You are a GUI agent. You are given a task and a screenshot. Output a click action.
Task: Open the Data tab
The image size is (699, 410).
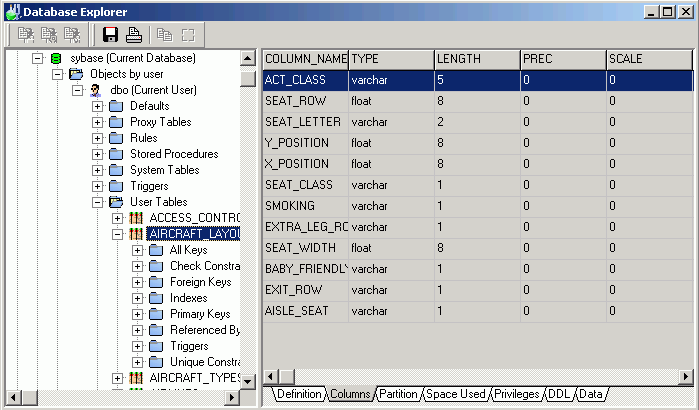pos(591,394)
